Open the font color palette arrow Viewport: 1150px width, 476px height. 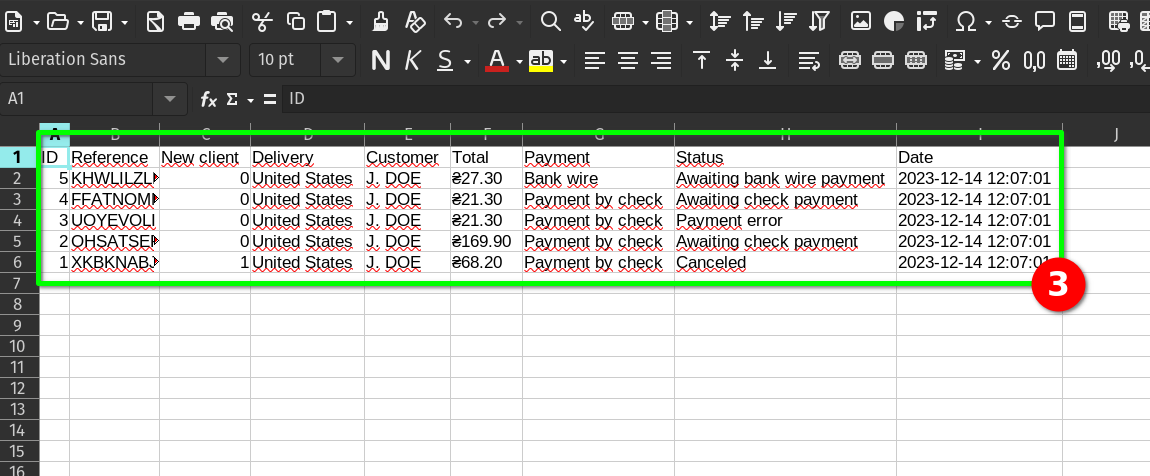point(519,62)
